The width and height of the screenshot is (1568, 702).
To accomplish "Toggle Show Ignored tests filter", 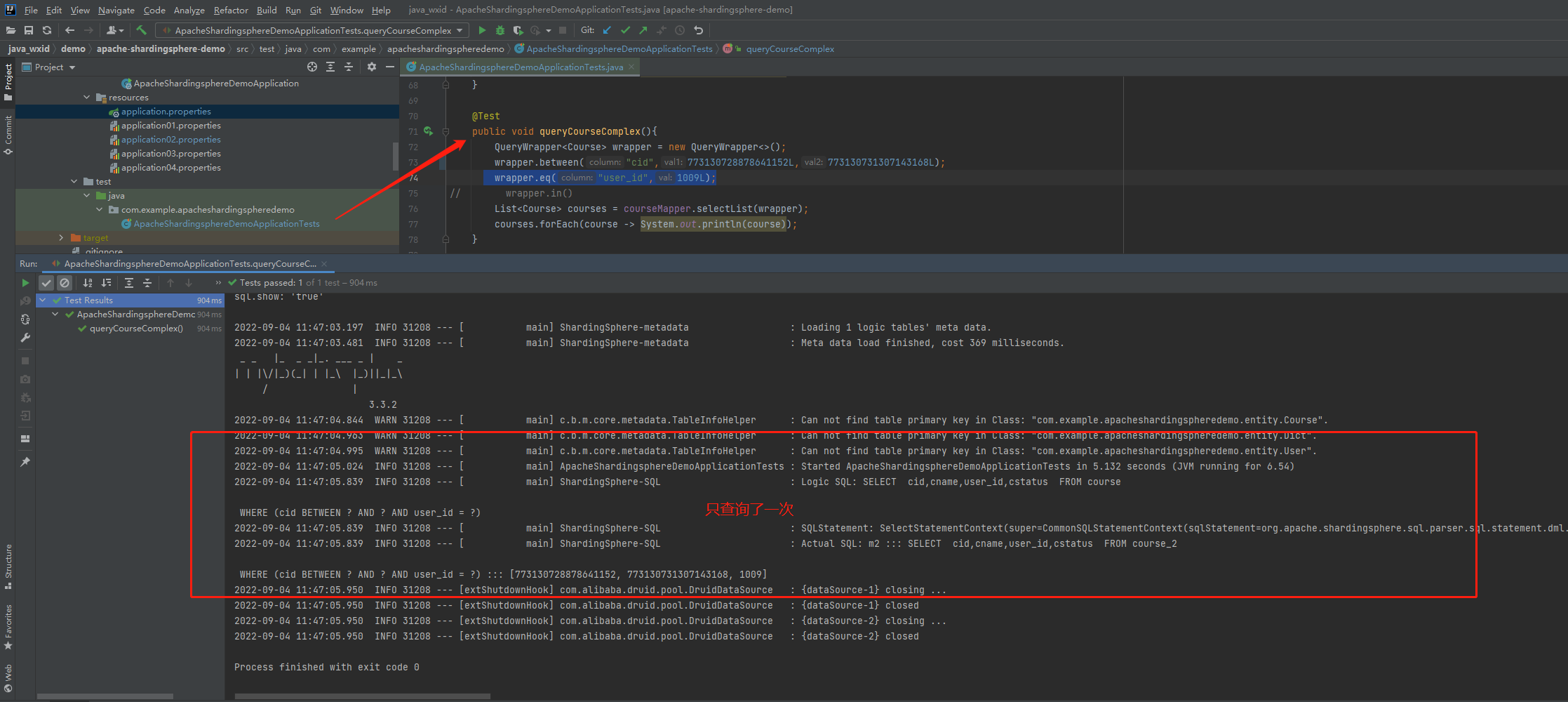I will (x=65, y=283).
